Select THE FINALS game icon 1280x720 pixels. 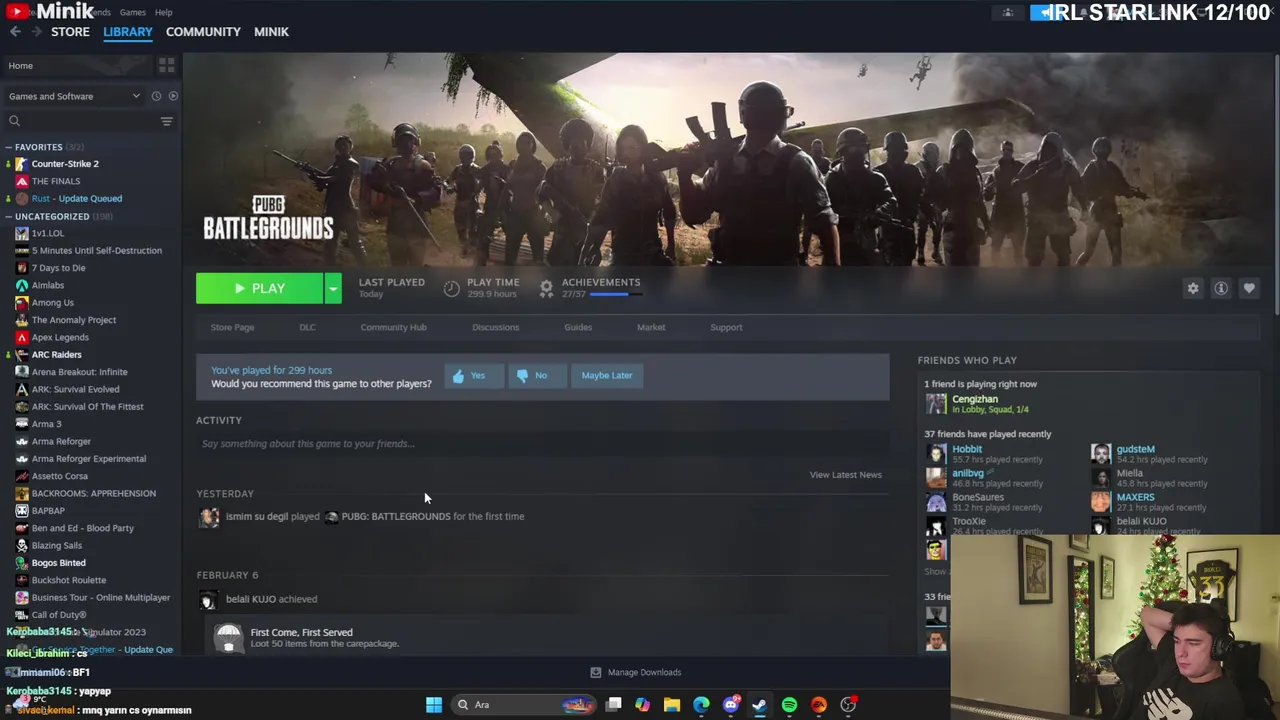coord(22,181)
